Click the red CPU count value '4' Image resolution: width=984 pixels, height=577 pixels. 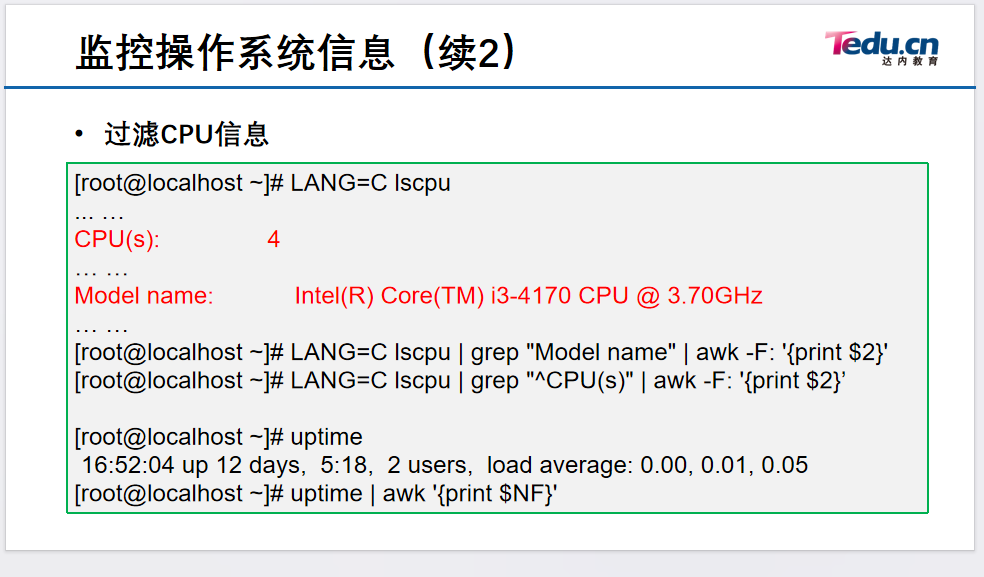[x=274, y=239]
